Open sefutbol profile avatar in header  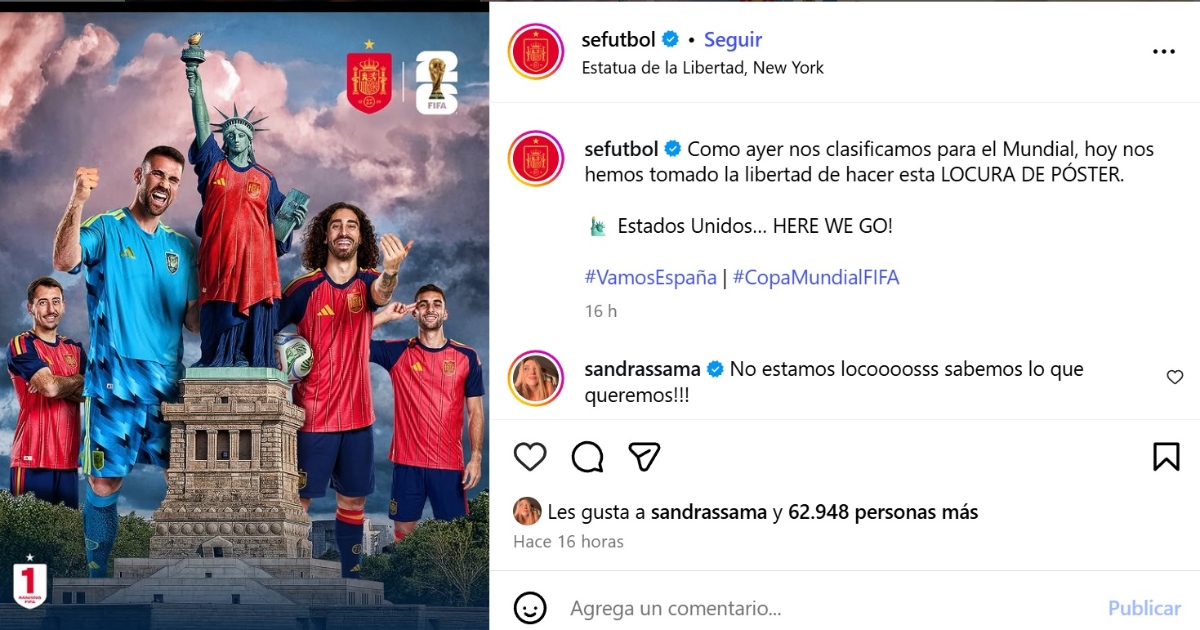pos(536,52)
